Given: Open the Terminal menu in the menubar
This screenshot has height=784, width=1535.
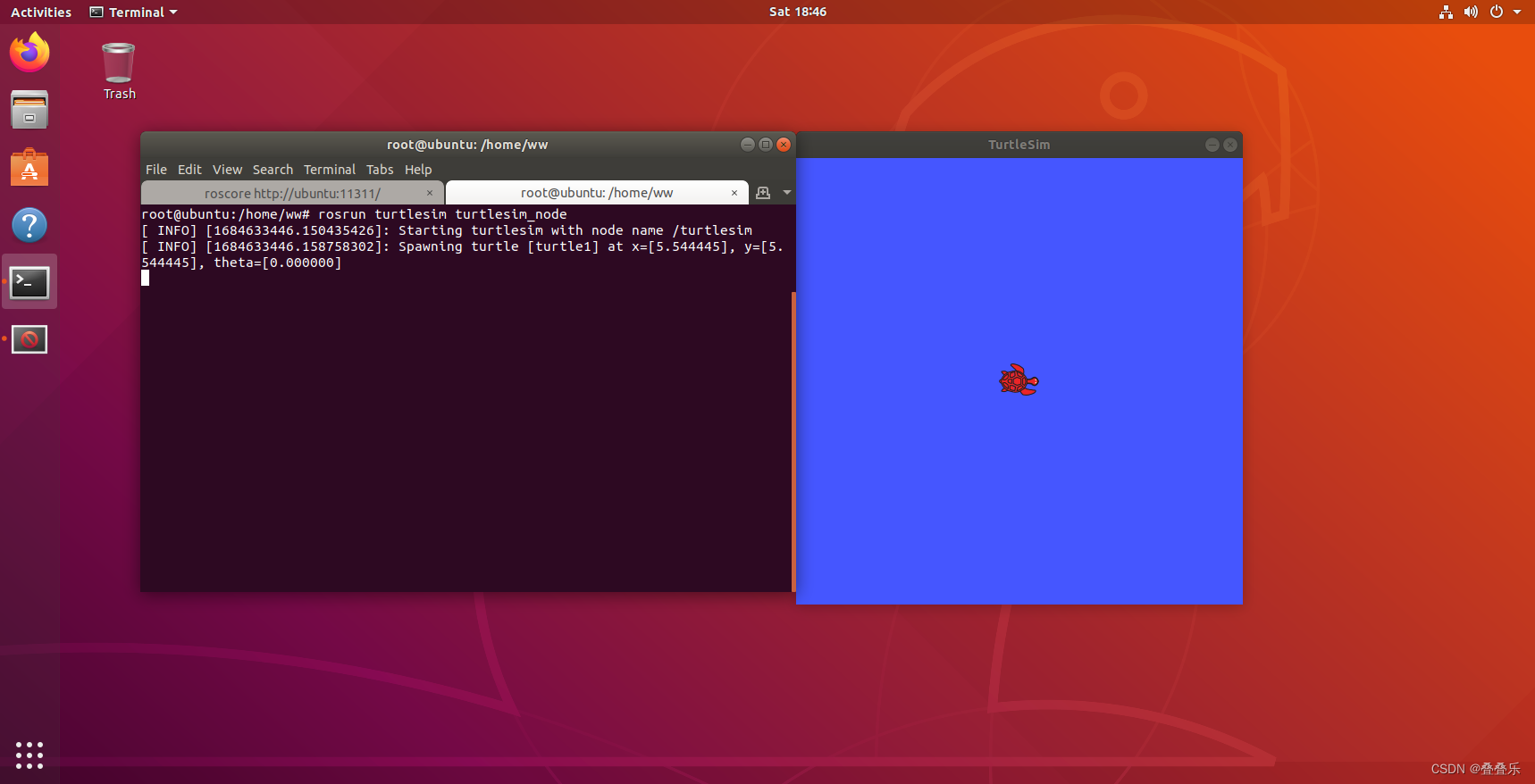Looking at the screenshot, I should 330,170.
